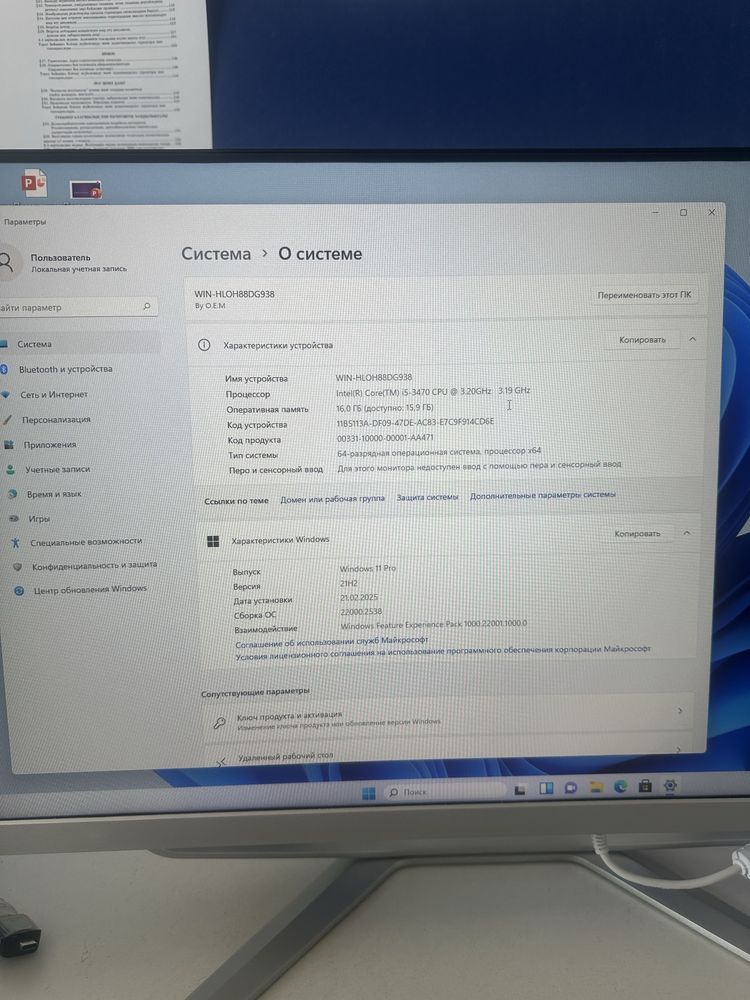Select processor value Intel Core i5-3470 text
Image resolution: width=750 pixels, height=1000 pixels.
[x=433, y=392]
